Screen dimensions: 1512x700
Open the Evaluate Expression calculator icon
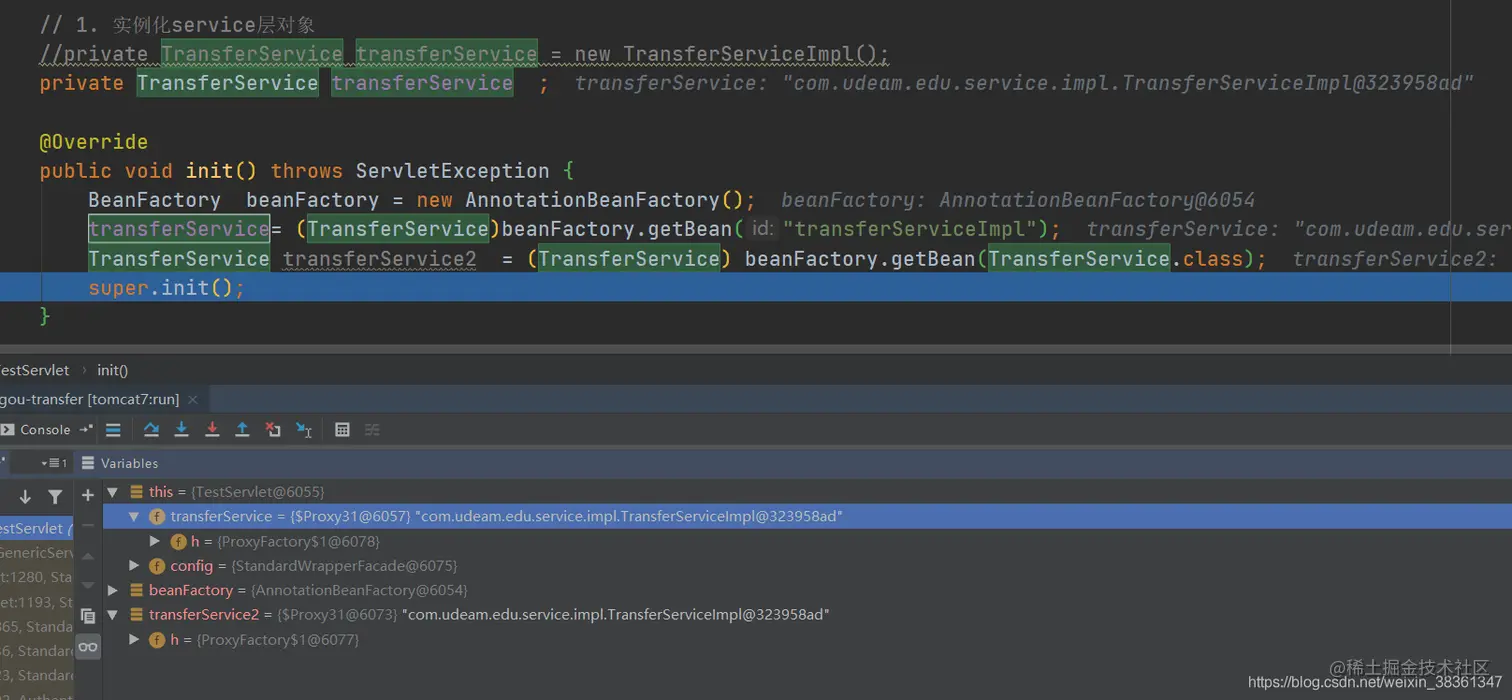point(342,429)
